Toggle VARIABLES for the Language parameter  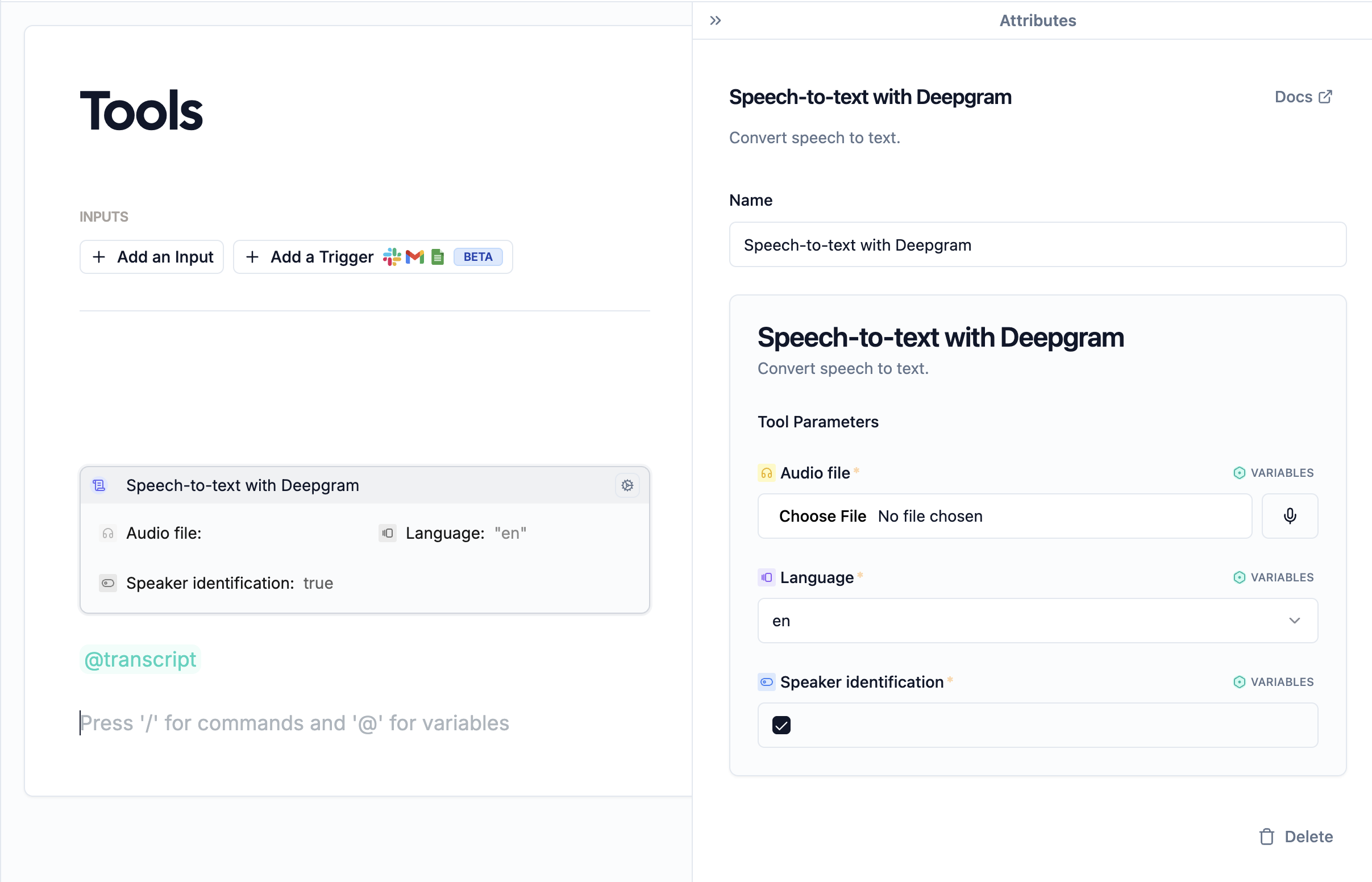tap(1274, 577)
